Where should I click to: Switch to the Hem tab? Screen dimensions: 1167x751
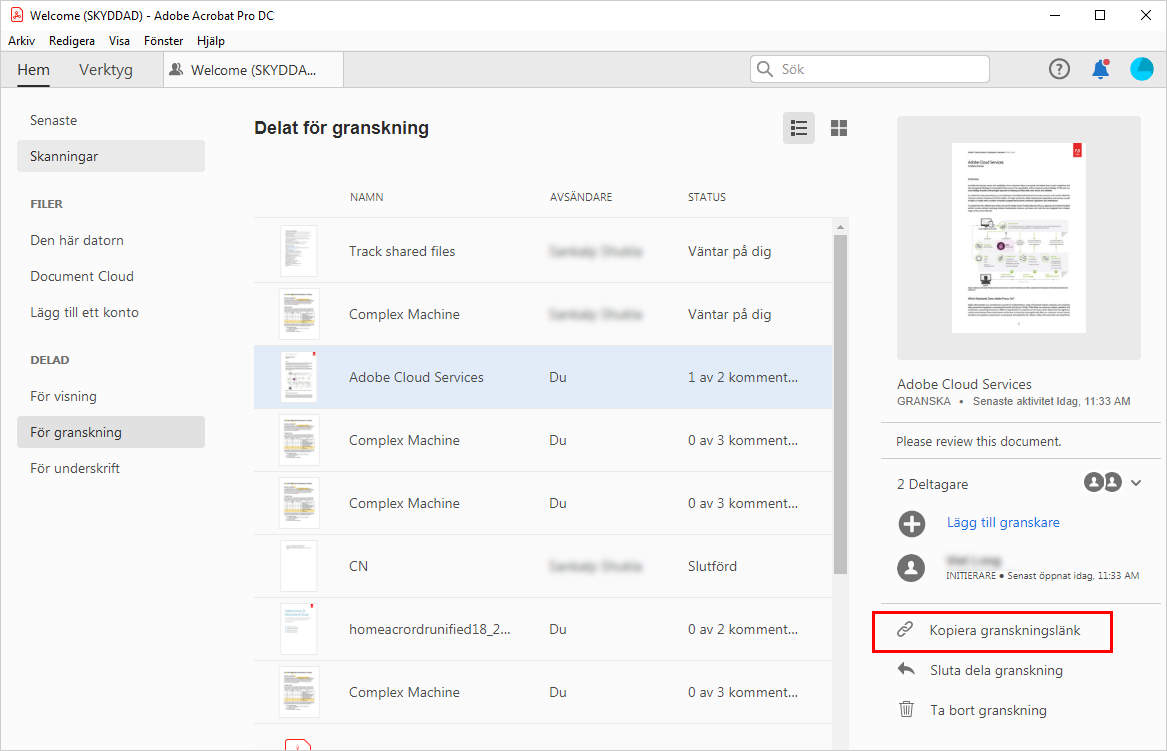[33, 70]
